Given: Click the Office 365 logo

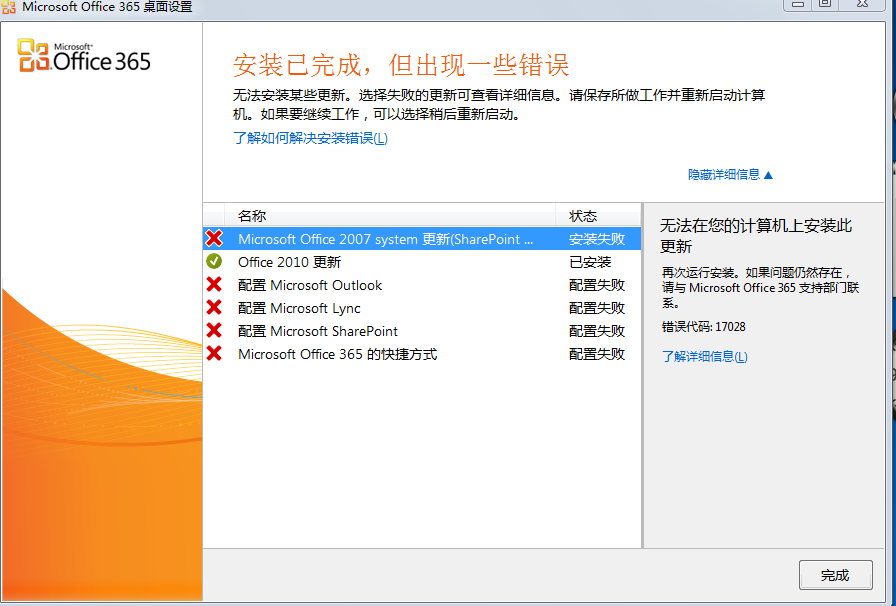Looking at the screenshot, I should click(x=84, y=56).
